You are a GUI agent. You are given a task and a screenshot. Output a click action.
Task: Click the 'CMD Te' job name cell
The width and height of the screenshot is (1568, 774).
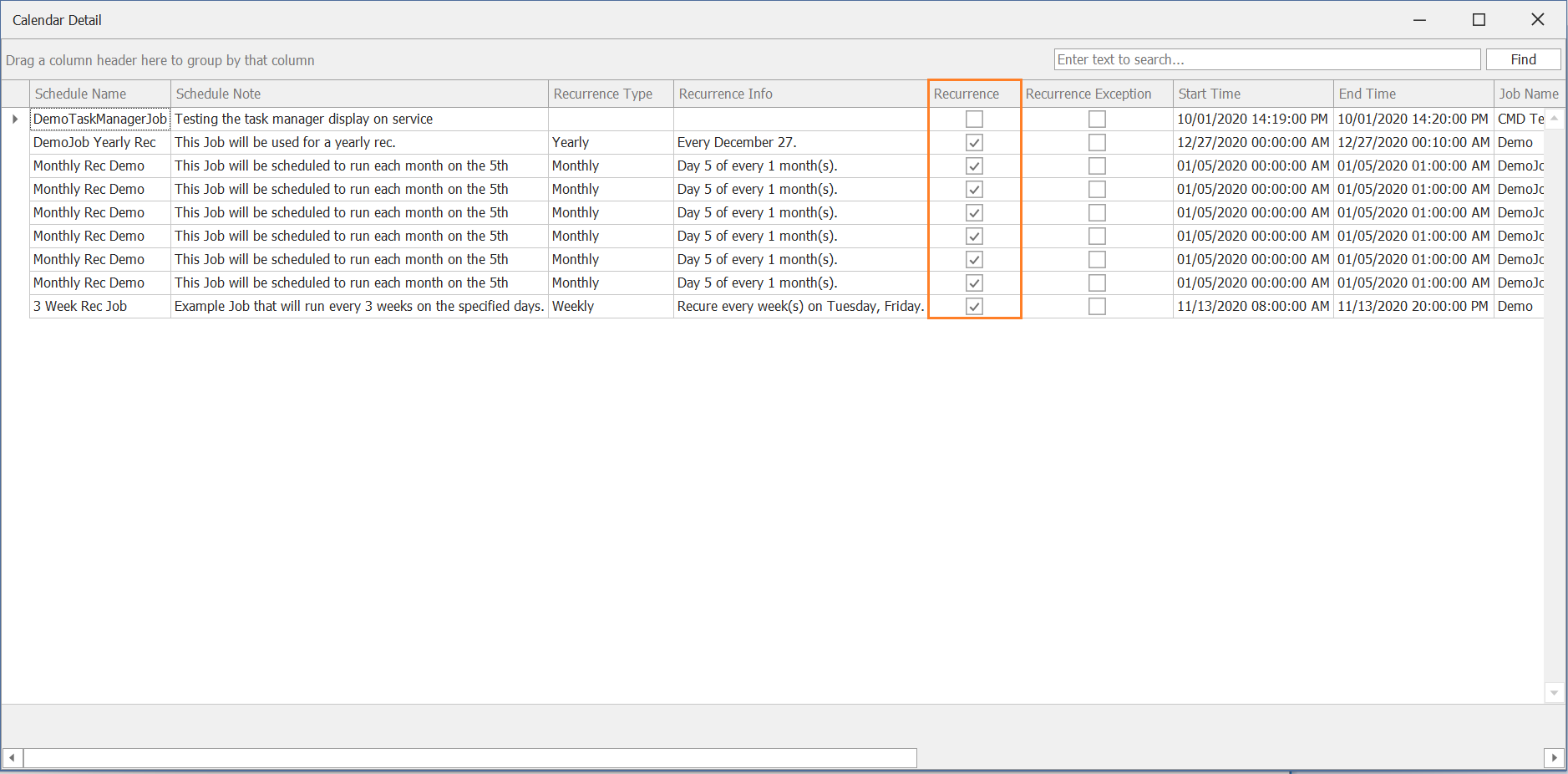pos(1520,120)
